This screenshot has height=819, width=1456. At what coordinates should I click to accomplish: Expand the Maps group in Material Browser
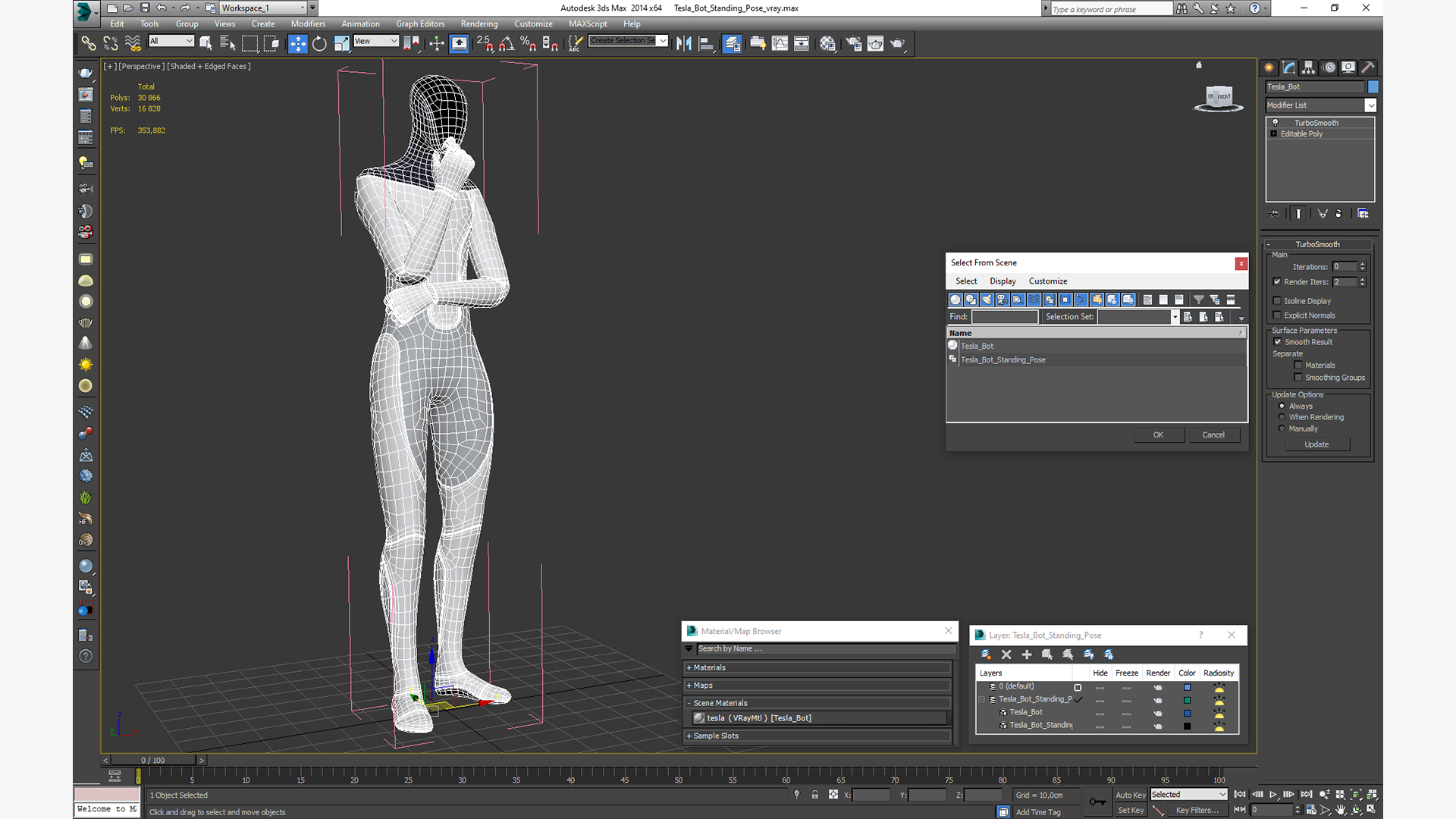click(817, 686)
